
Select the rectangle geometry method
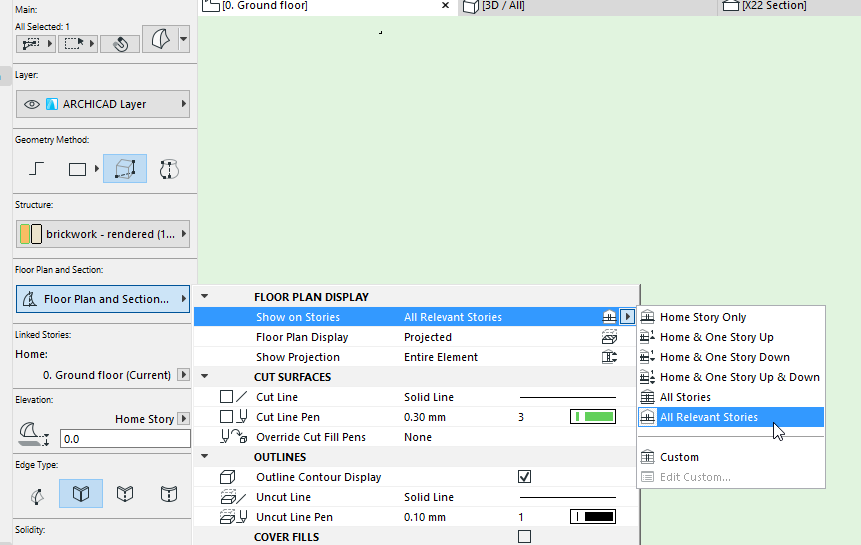click(77, 169)
